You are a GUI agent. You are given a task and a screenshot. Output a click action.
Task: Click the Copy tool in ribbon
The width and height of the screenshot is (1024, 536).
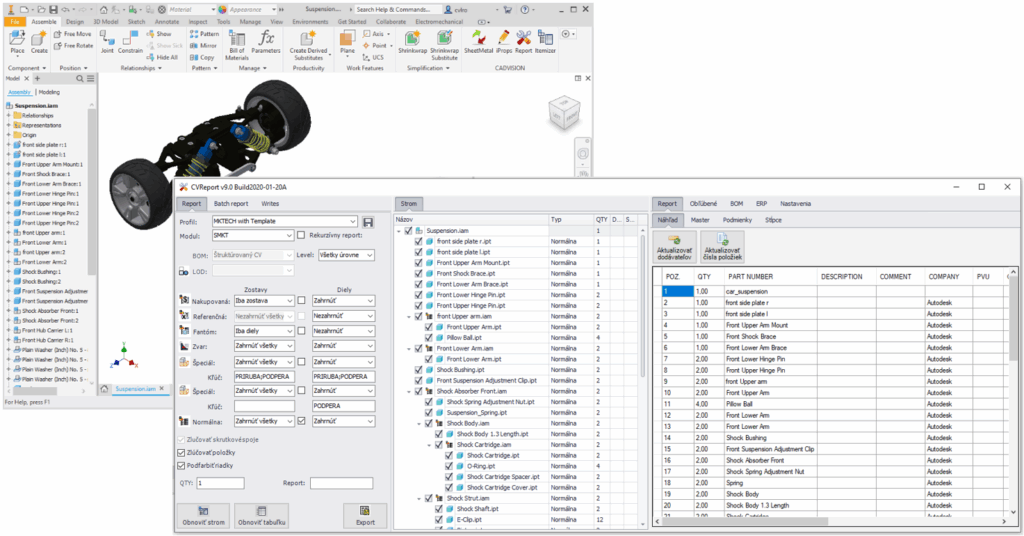[202, 57]
